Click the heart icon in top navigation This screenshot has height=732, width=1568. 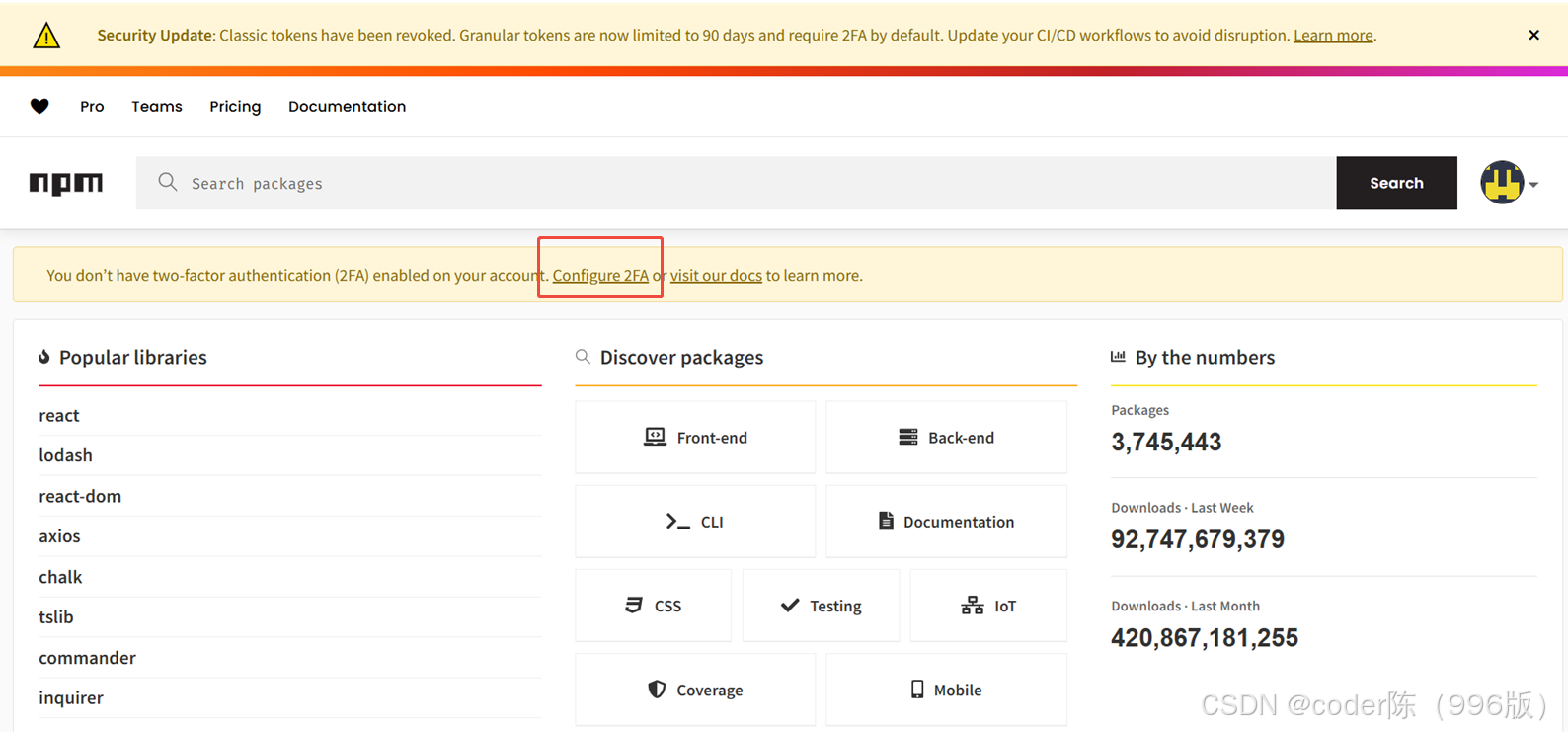tap(39, 106)
